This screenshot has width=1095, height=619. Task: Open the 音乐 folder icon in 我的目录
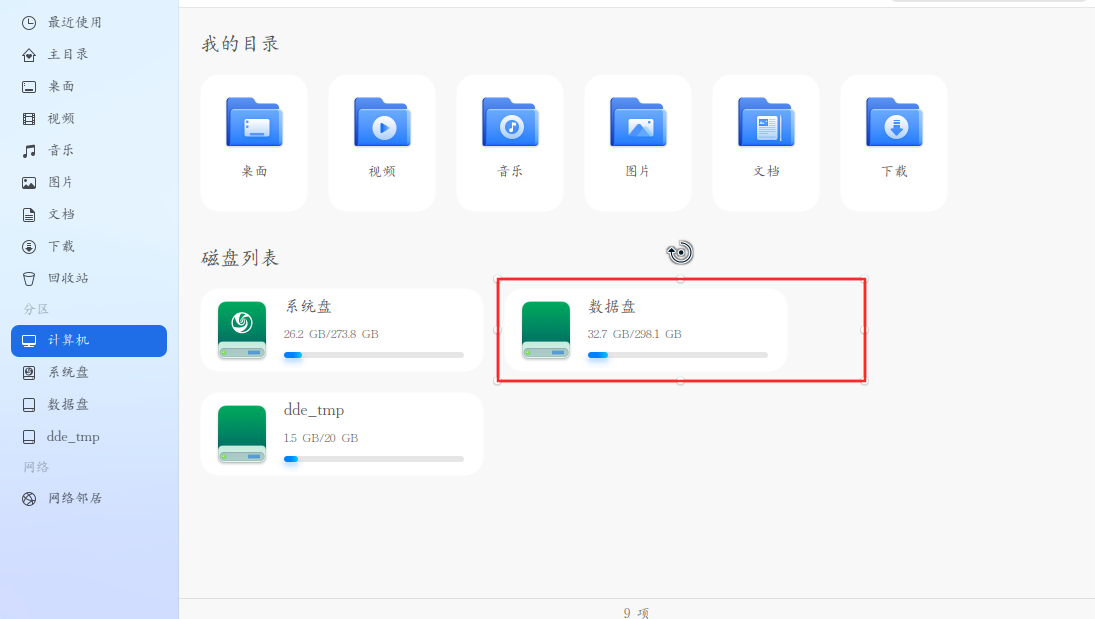[510, 122]
